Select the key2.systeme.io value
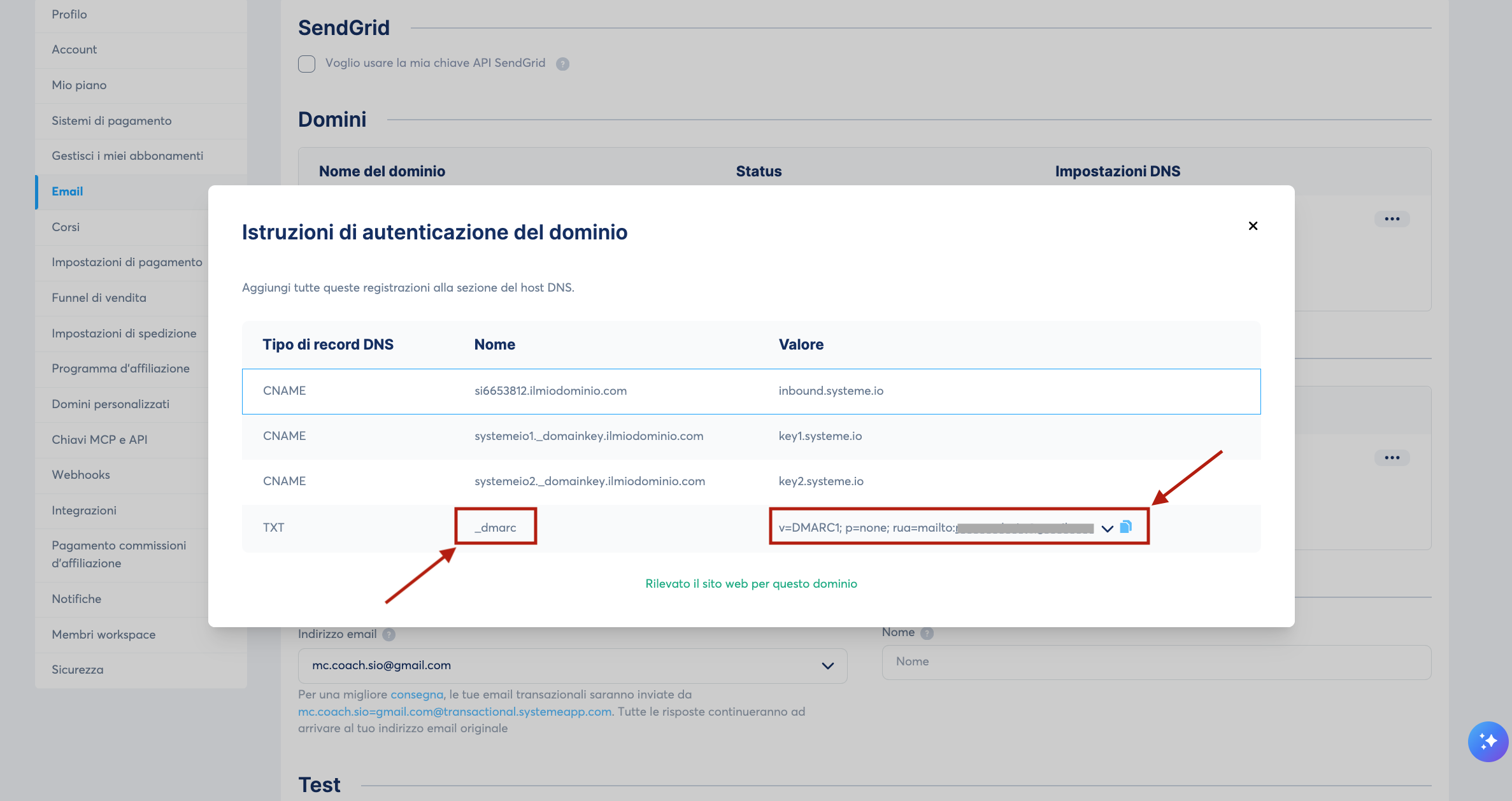This screenshot has width=1512, height=801. pyautogui.click(x=821, y=481)
